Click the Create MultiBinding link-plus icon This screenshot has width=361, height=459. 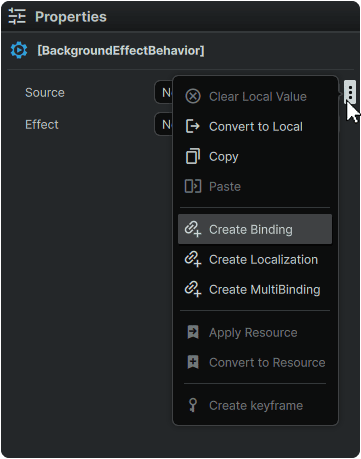[193, 289]
